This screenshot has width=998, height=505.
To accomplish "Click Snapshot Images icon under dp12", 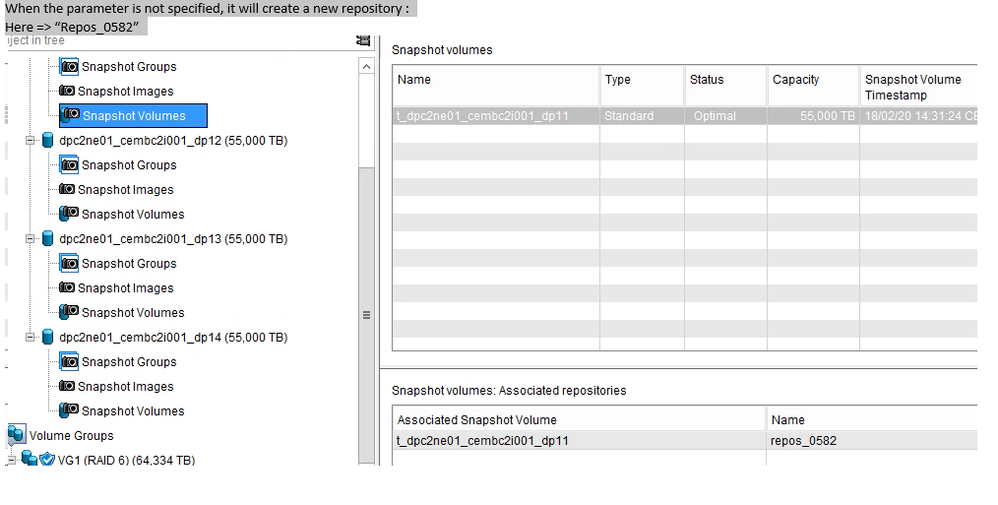I will coord(67,189).
